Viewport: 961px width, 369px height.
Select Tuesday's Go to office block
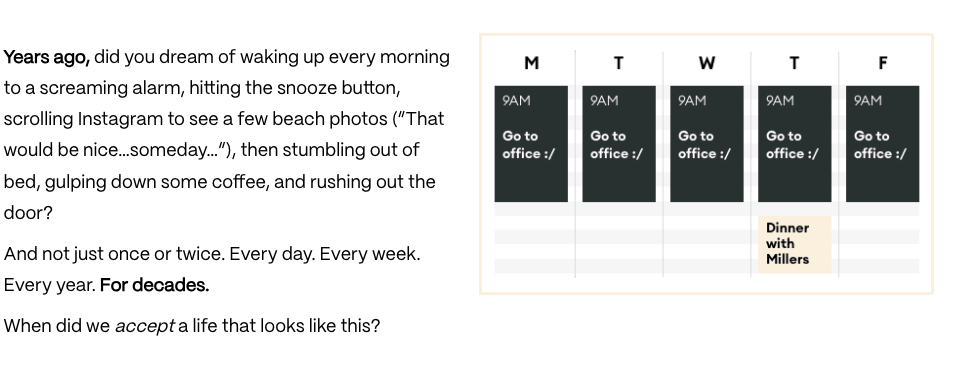(619, 143)
